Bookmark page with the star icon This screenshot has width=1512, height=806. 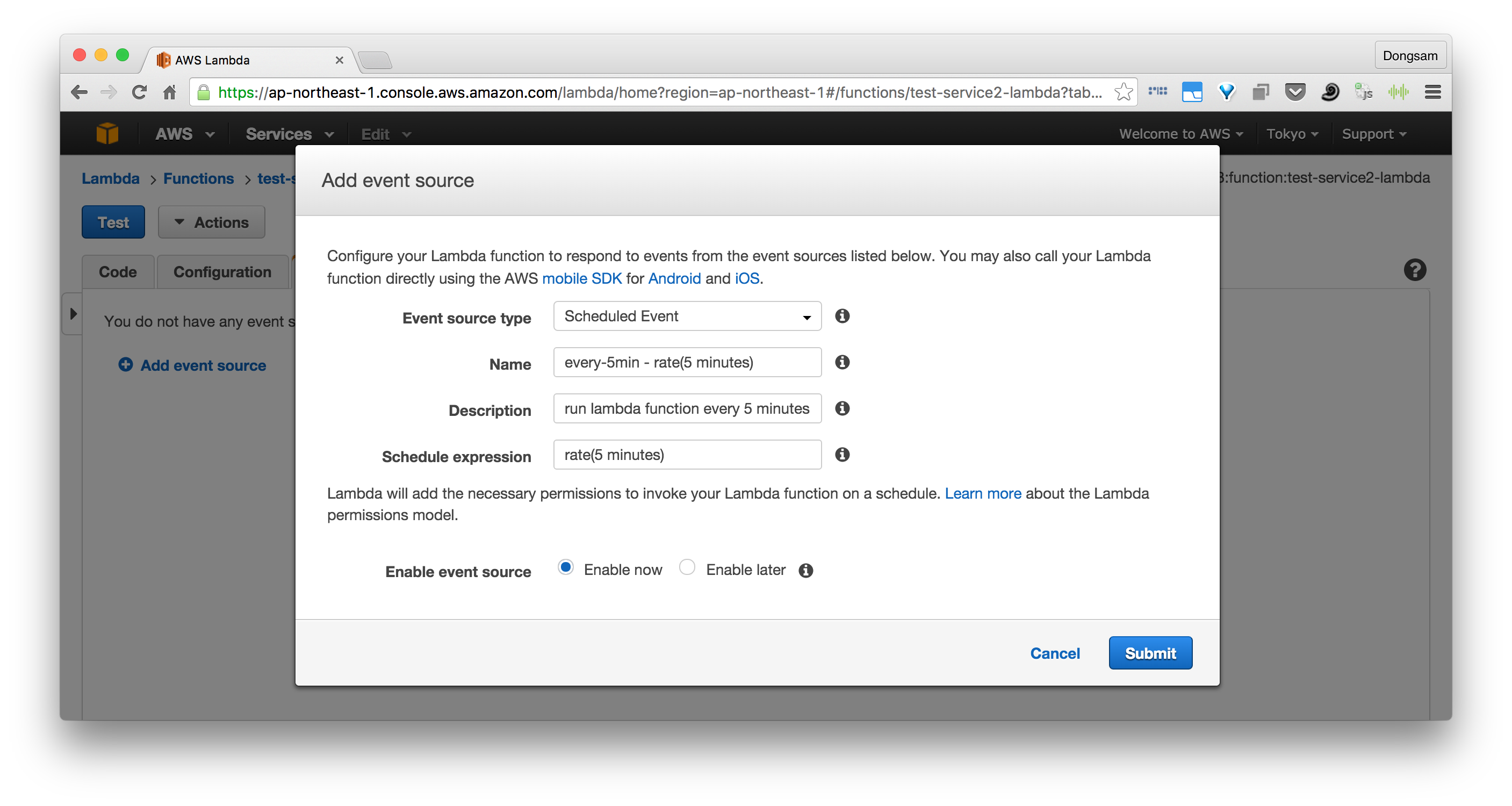click(x=1123, y=92)
